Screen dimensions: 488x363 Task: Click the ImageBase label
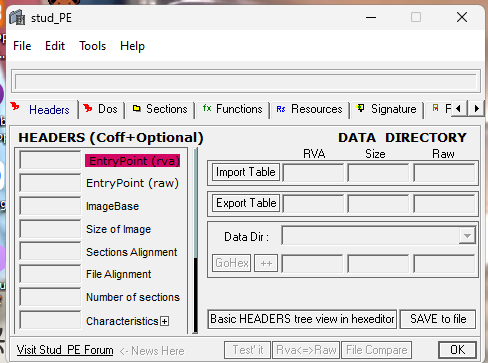112,206
